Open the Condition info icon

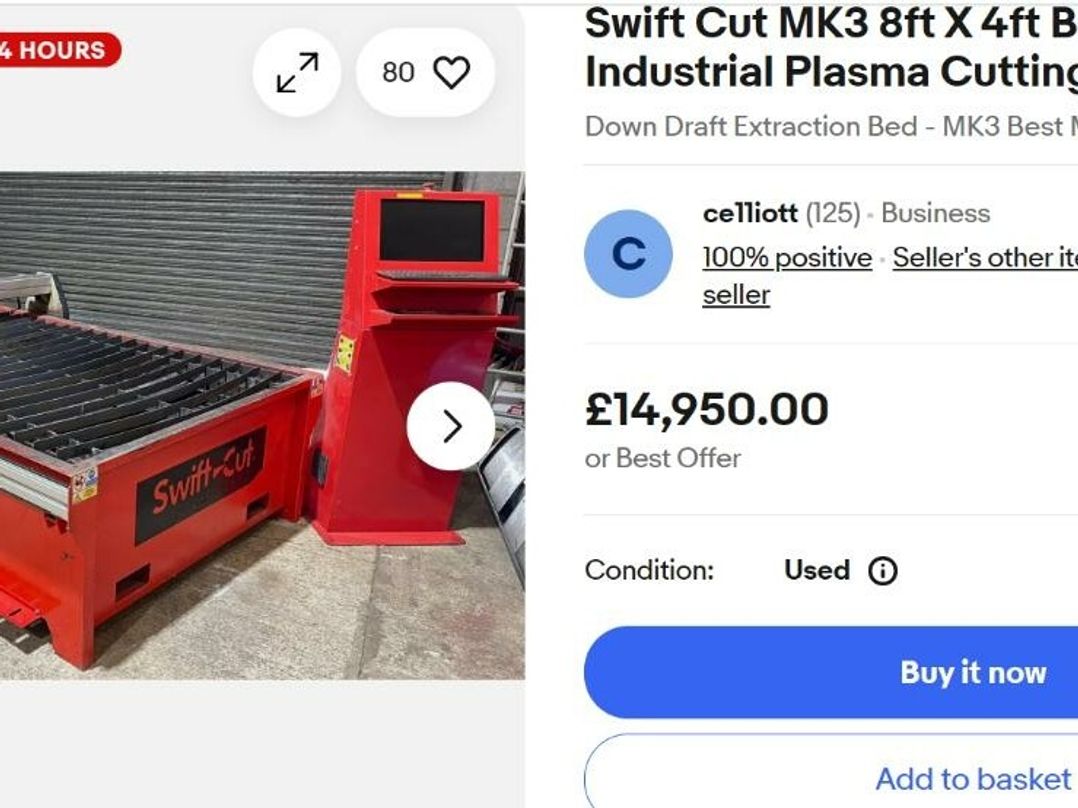(x=882, y=571)
